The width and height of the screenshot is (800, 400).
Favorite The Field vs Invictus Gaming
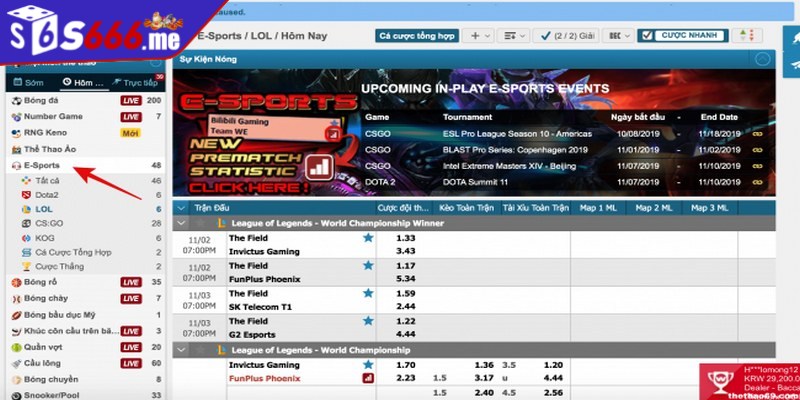click(368, 238)
